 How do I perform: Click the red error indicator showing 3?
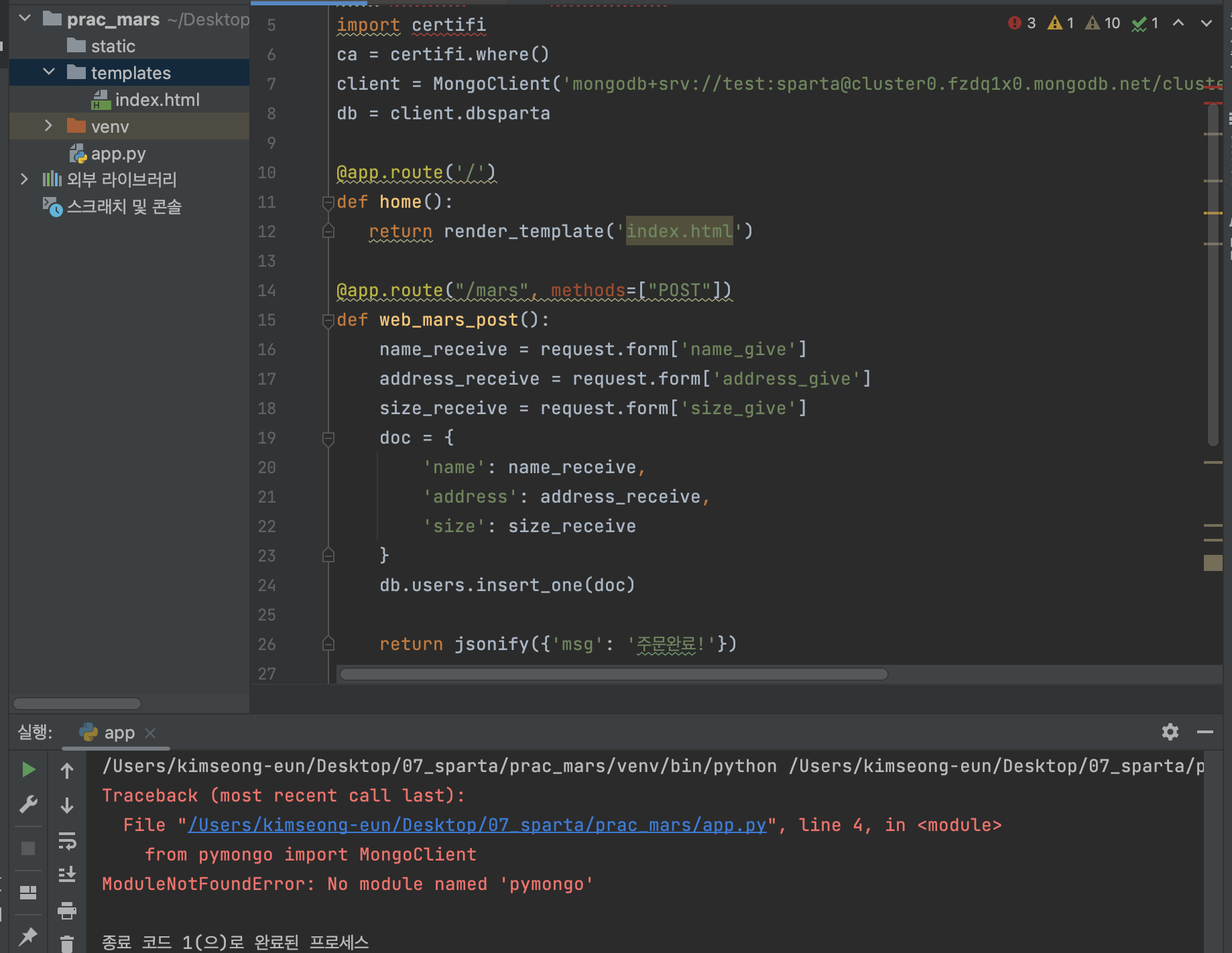pos(1022,23)
